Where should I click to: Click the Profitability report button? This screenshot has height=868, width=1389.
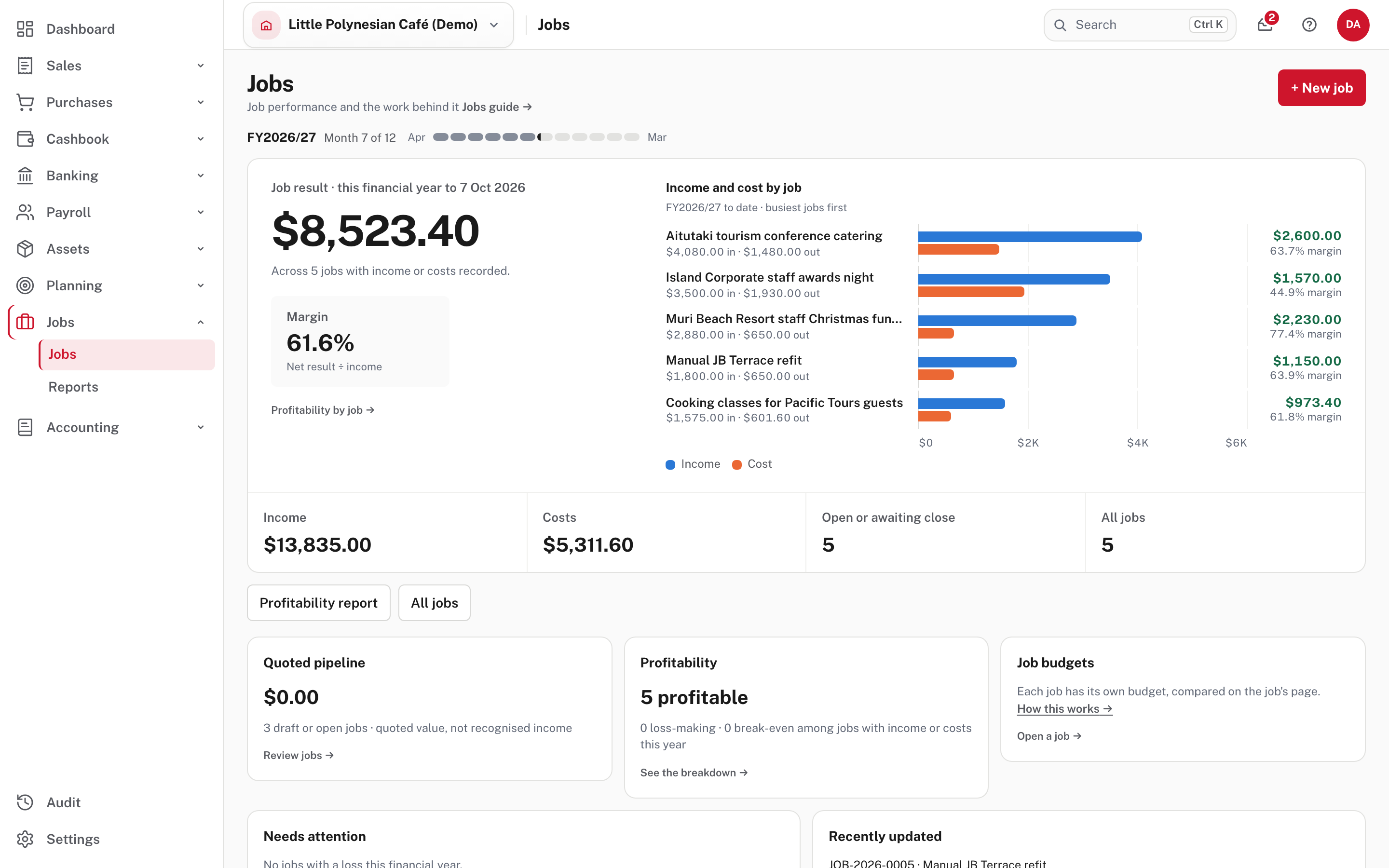[x=318, y=603]
